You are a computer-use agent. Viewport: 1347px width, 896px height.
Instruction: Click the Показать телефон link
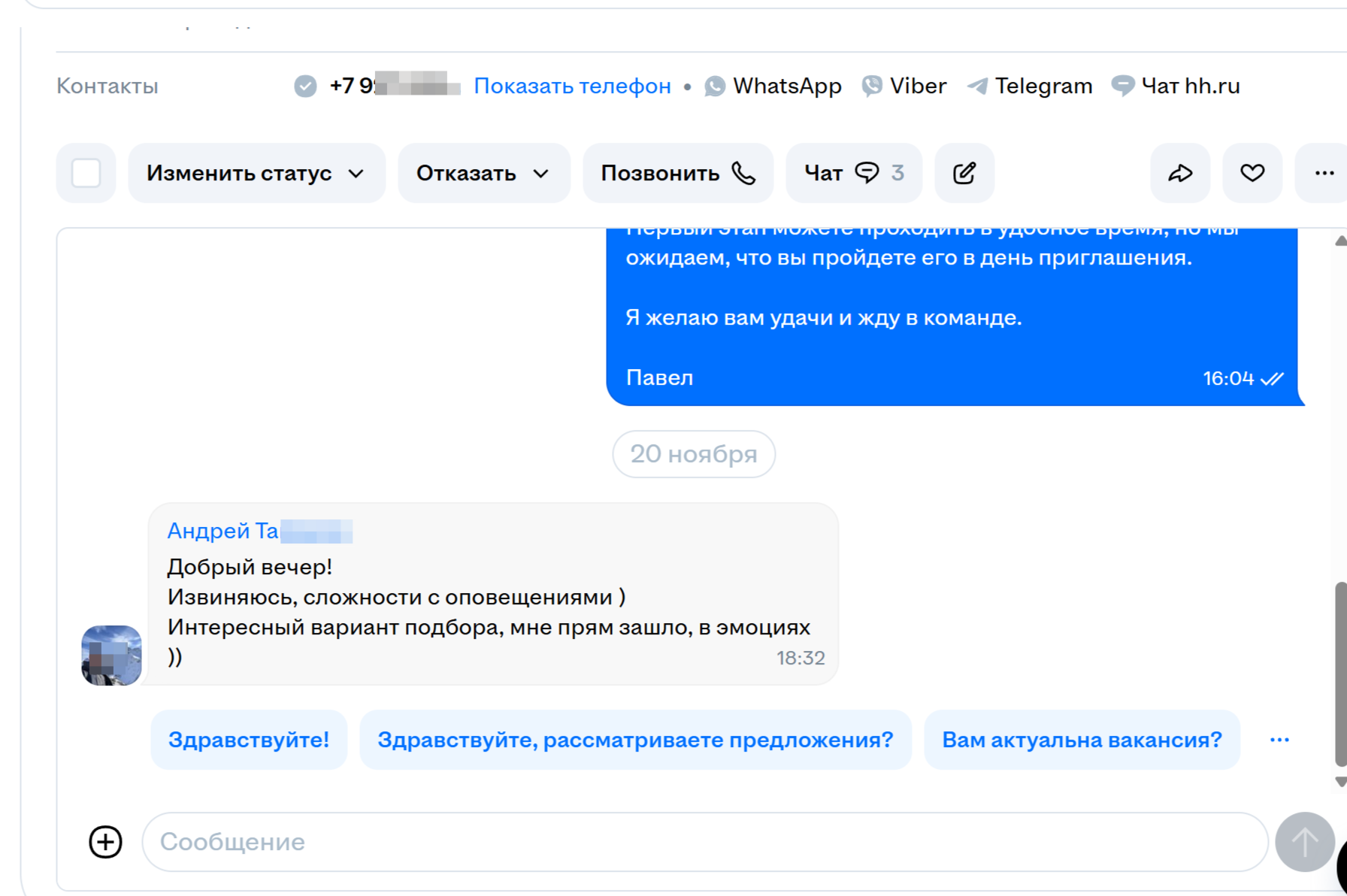pos(573,86)
